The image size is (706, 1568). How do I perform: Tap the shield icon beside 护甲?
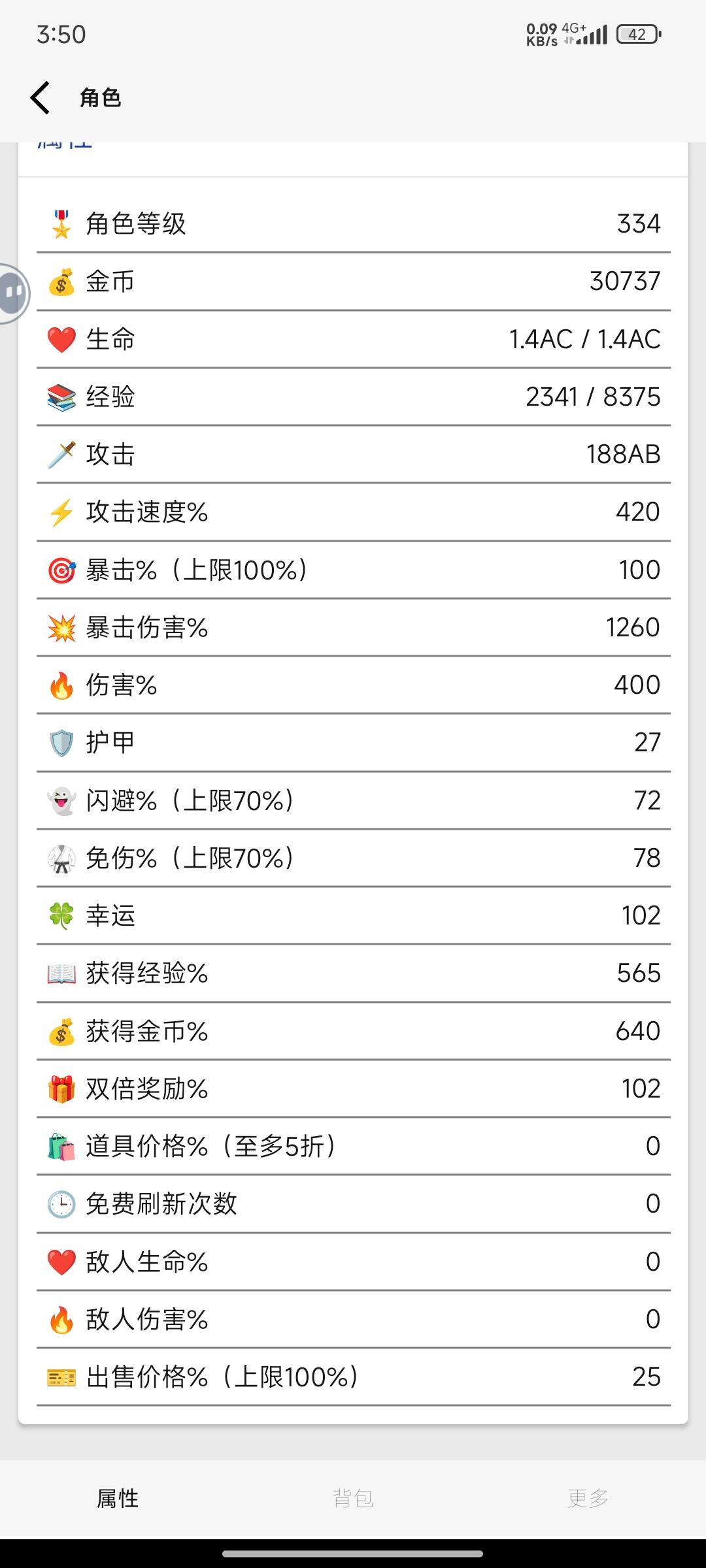pos(61,742)
